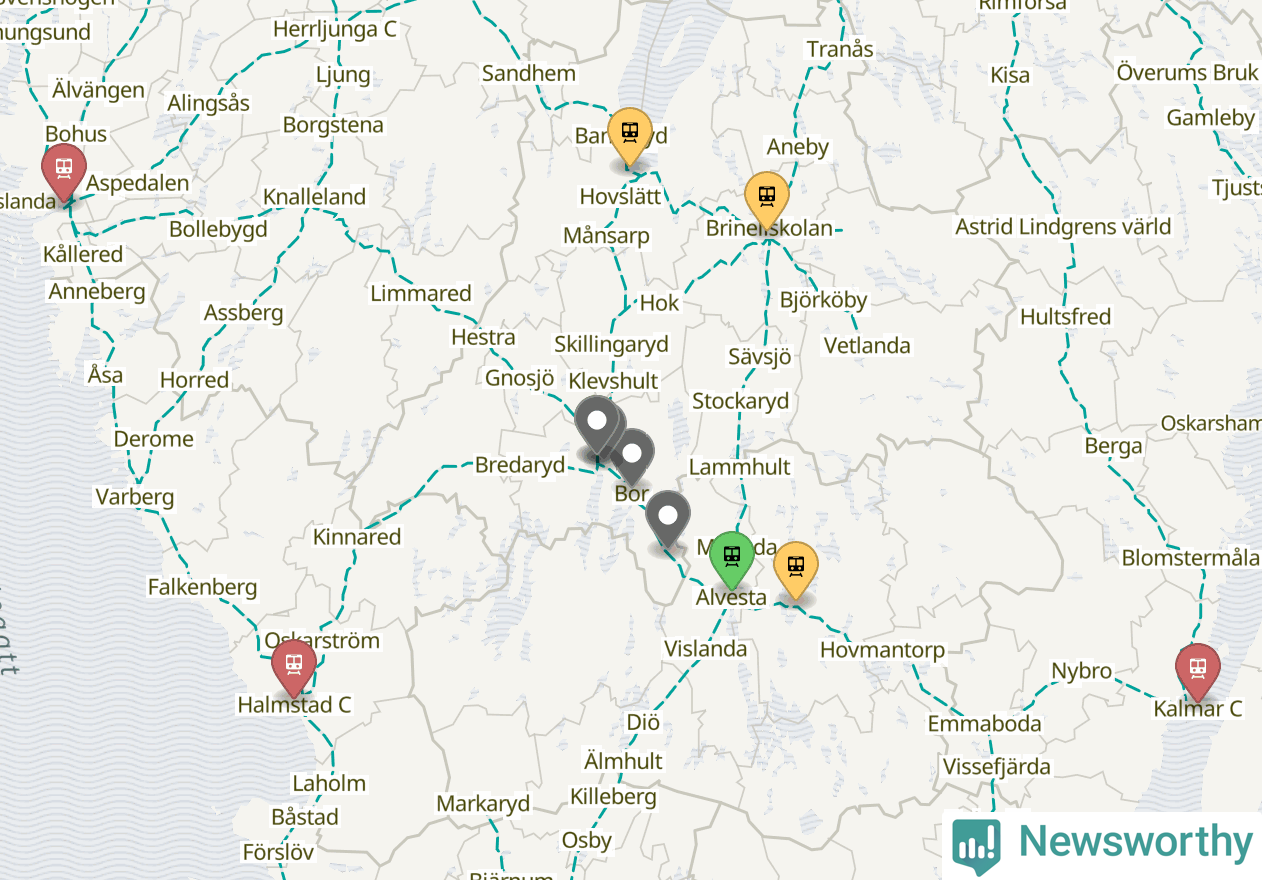Select the Emmaboda station label

point(985,724)
